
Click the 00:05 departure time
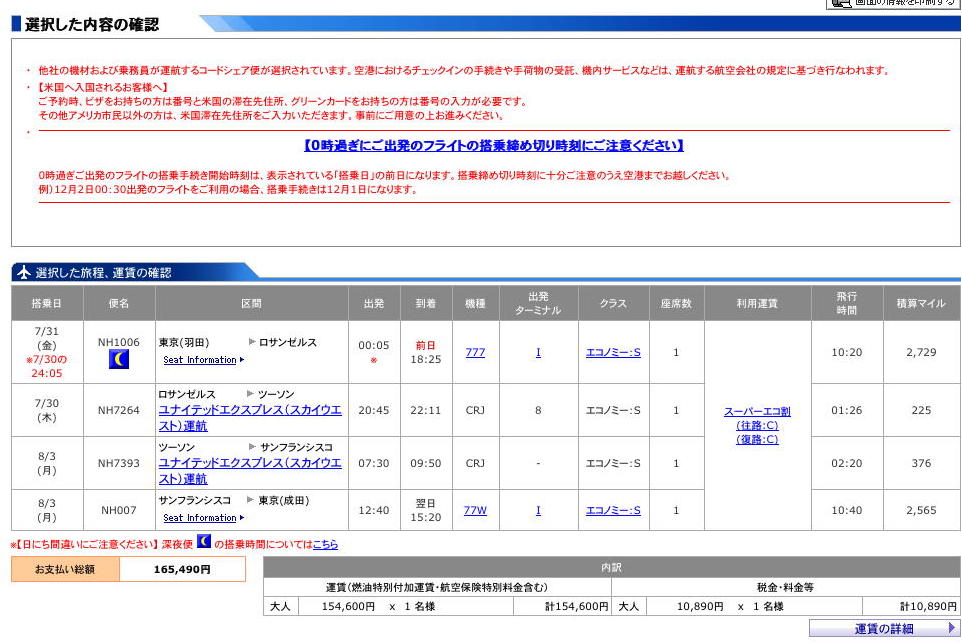coord(374,345)
